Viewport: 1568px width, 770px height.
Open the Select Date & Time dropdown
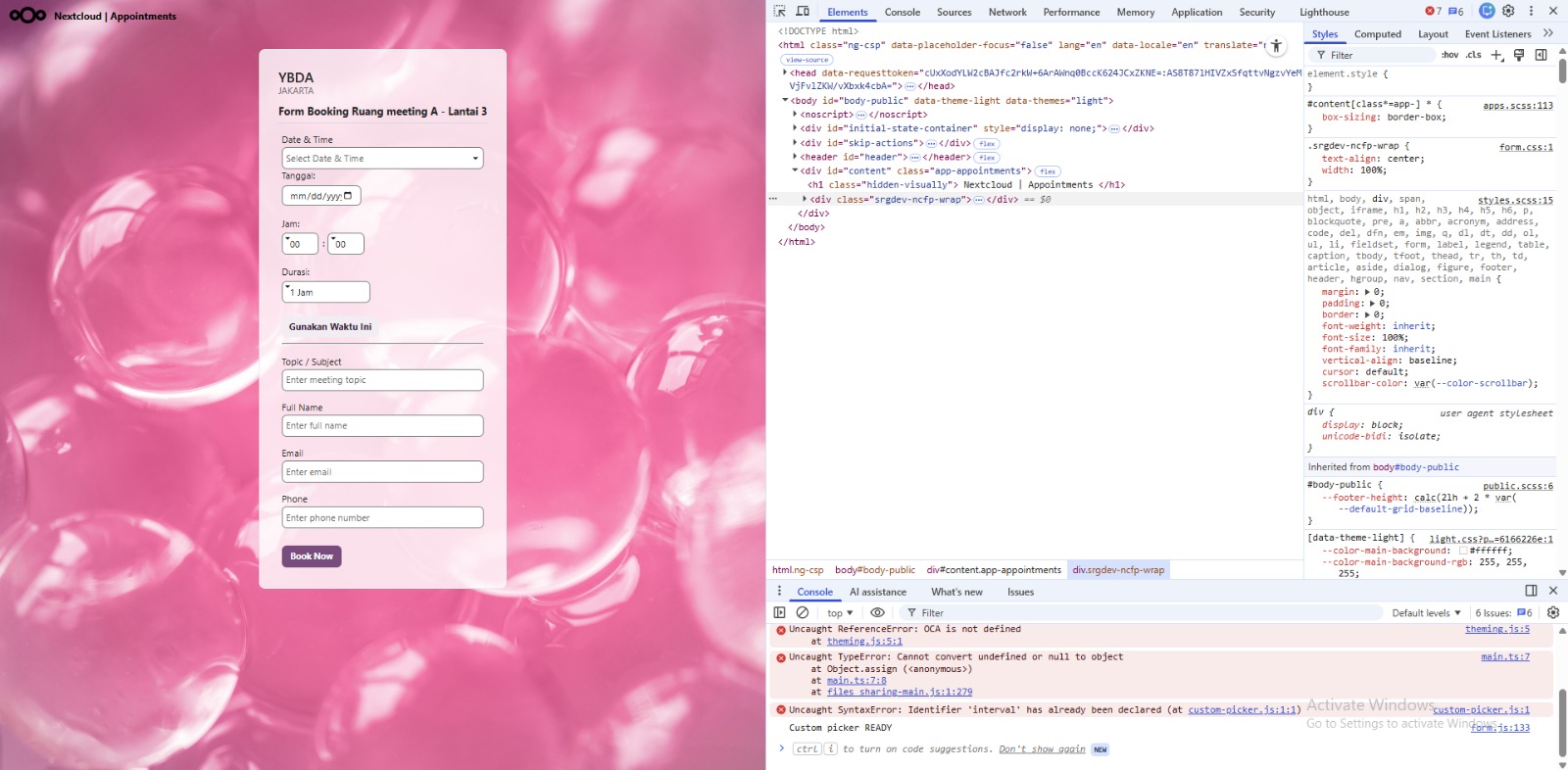(382, 158)
